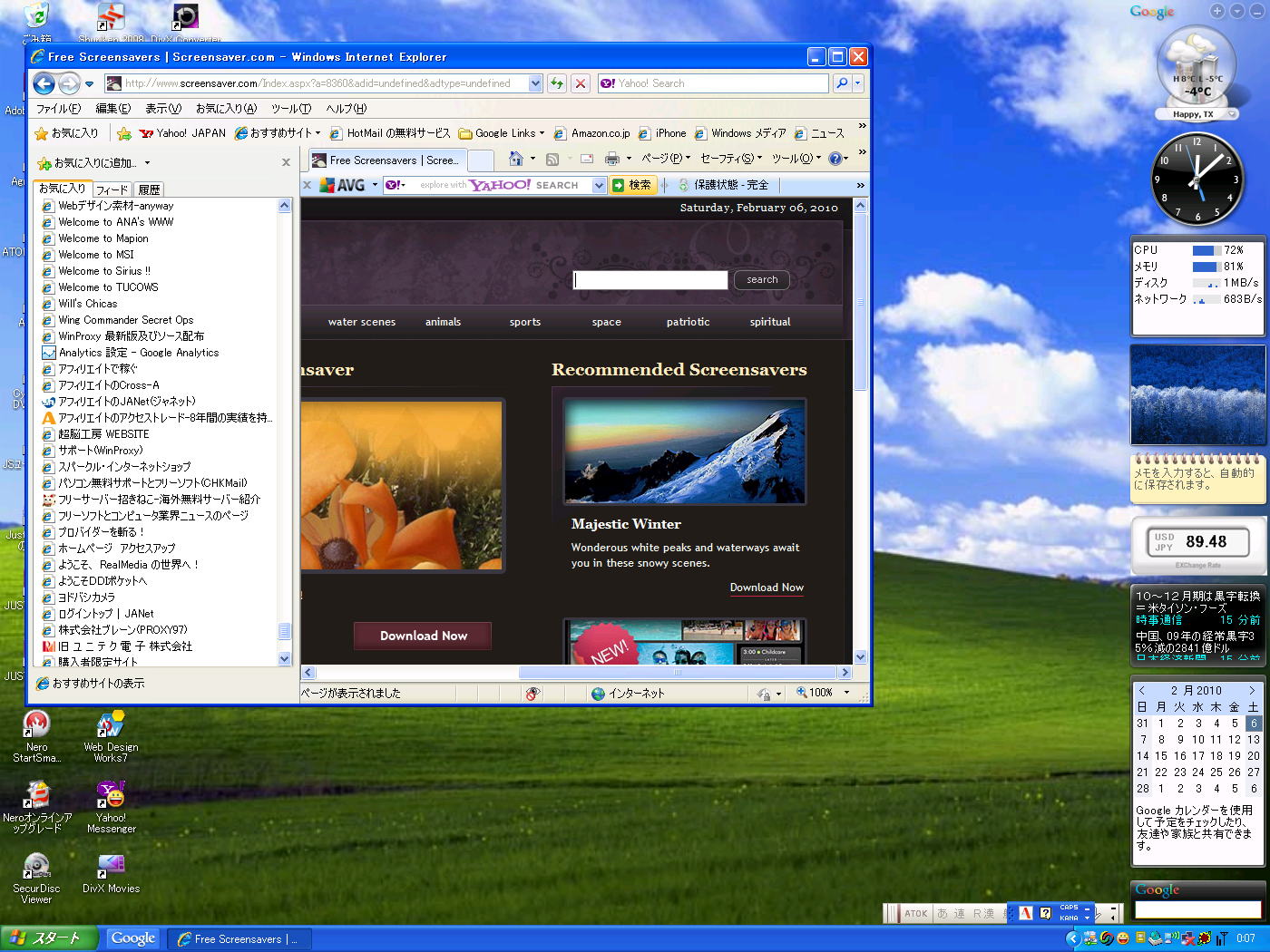
Task: Click the IE Back navigation button
Action: click(44, 83)
